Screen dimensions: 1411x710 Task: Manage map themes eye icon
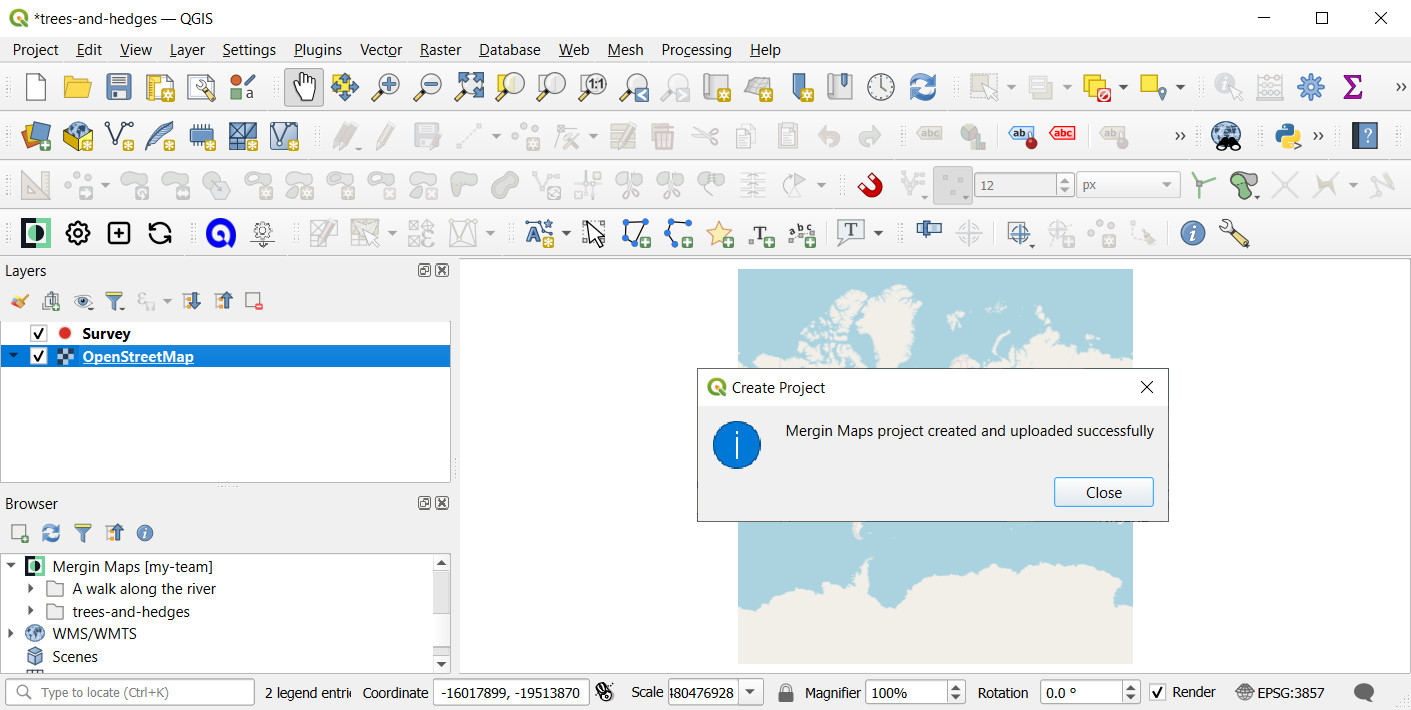(x=83, y=301)
